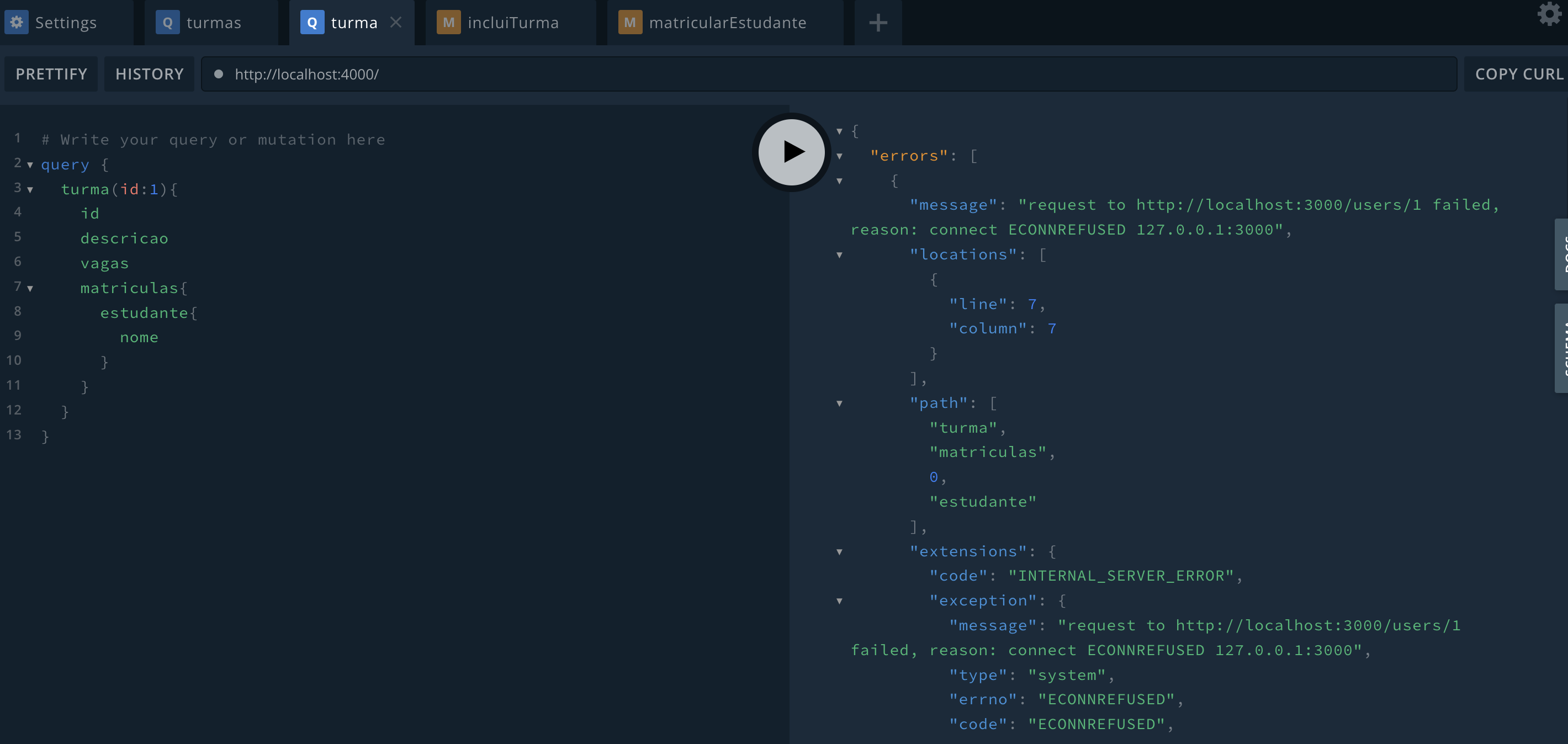Open the SCHEMA side panel tab
1568x744 pixels.
1561,349
